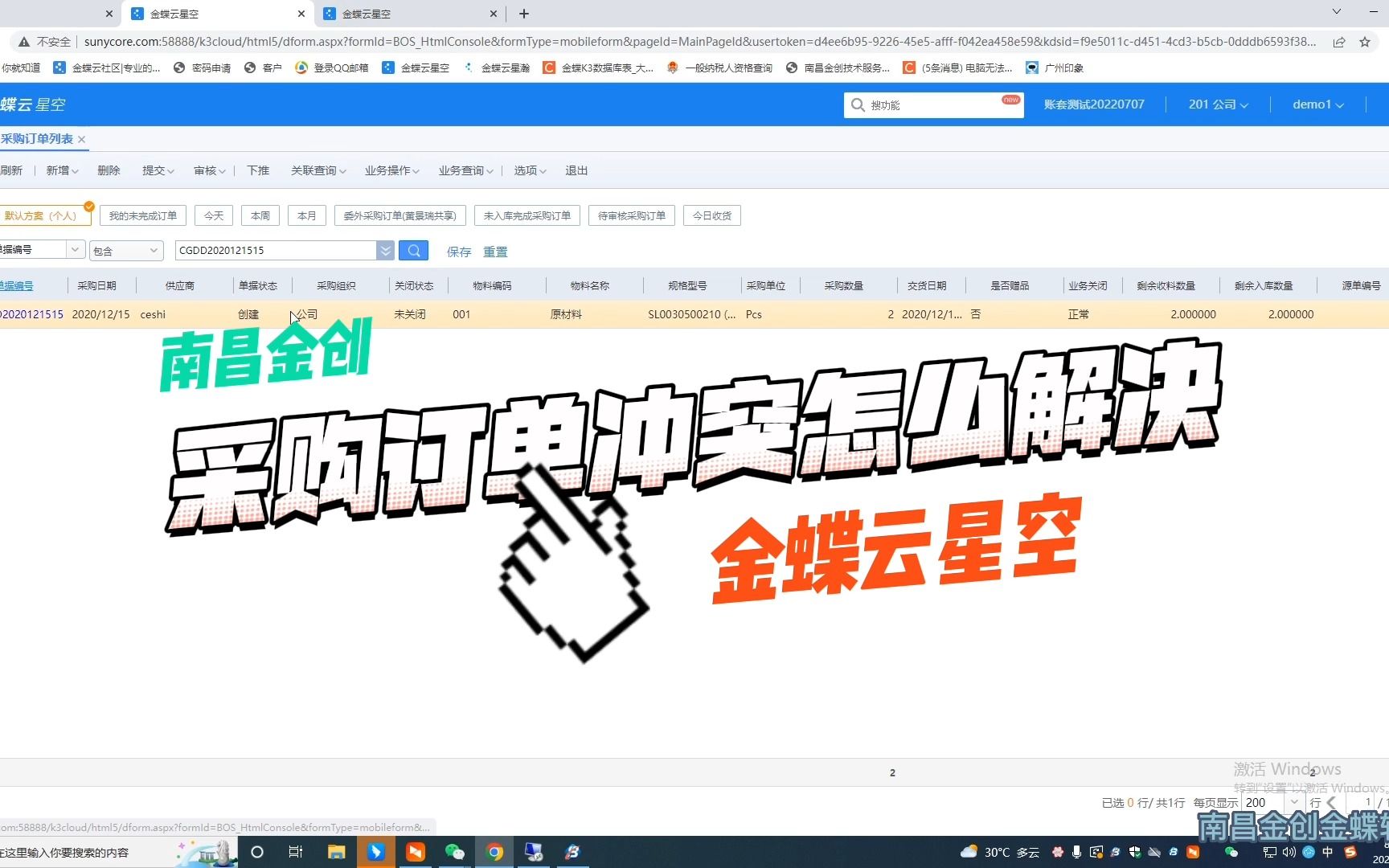Open the demo1 user dropdown
The width and height of the screenshot is (1389, 868).
pos(1317,104)
